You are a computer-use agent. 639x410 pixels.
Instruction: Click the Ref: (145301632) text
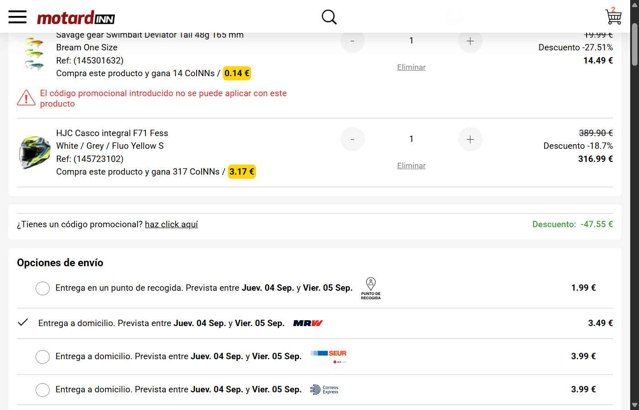(90, 60)
